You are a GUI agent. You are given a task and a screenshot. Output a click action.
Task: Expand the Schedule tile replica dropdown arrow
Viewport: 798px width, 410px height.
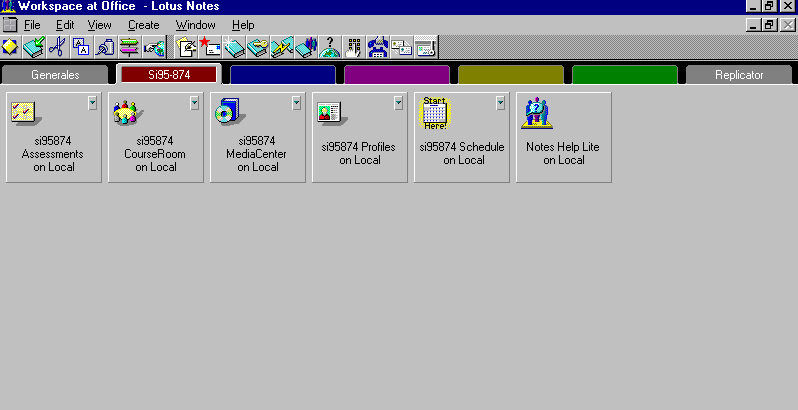[x=500, y=103]
